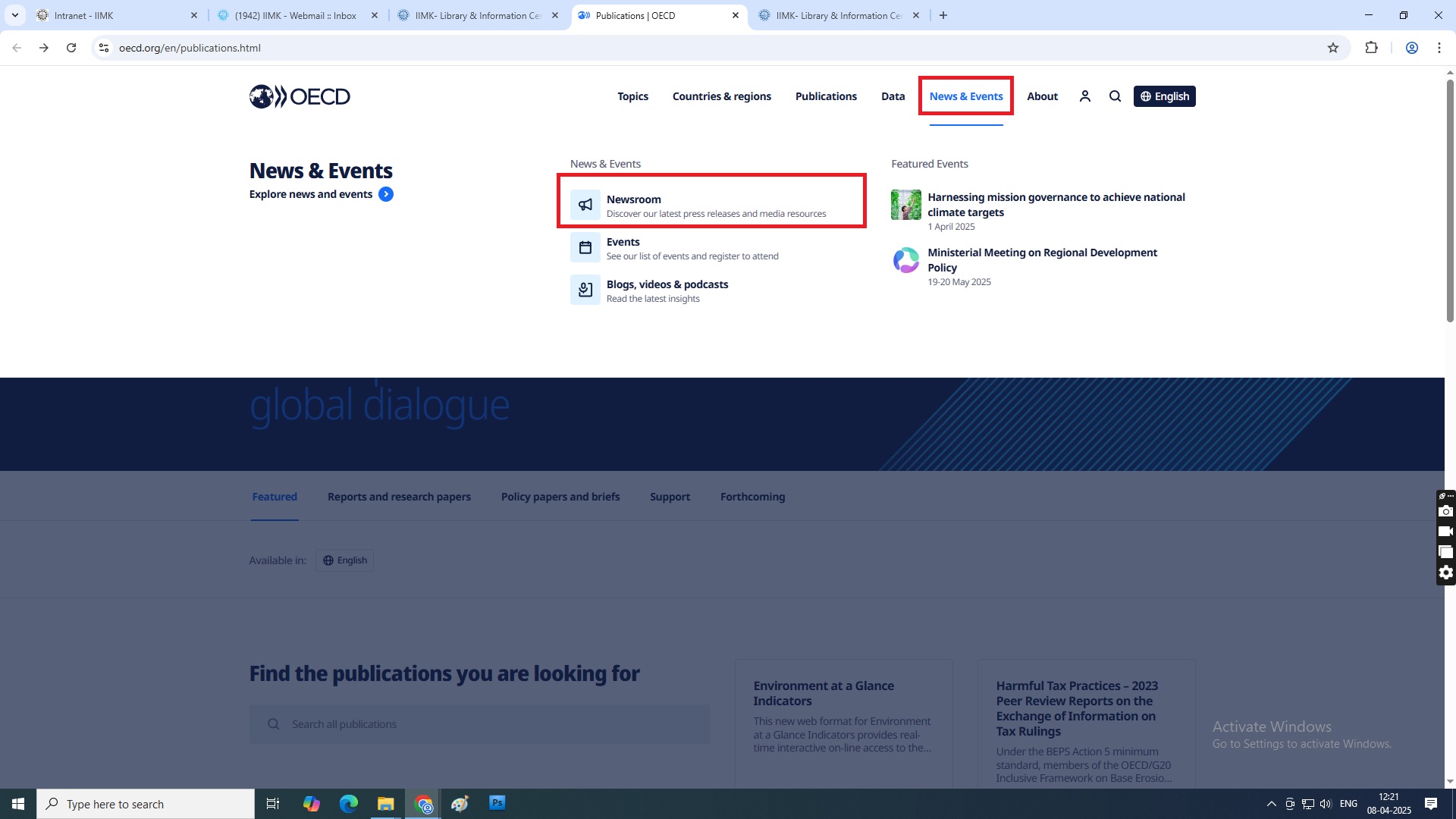Click the OECD logo
Screen dimensions: 1456x819
(x=300, y=96)
